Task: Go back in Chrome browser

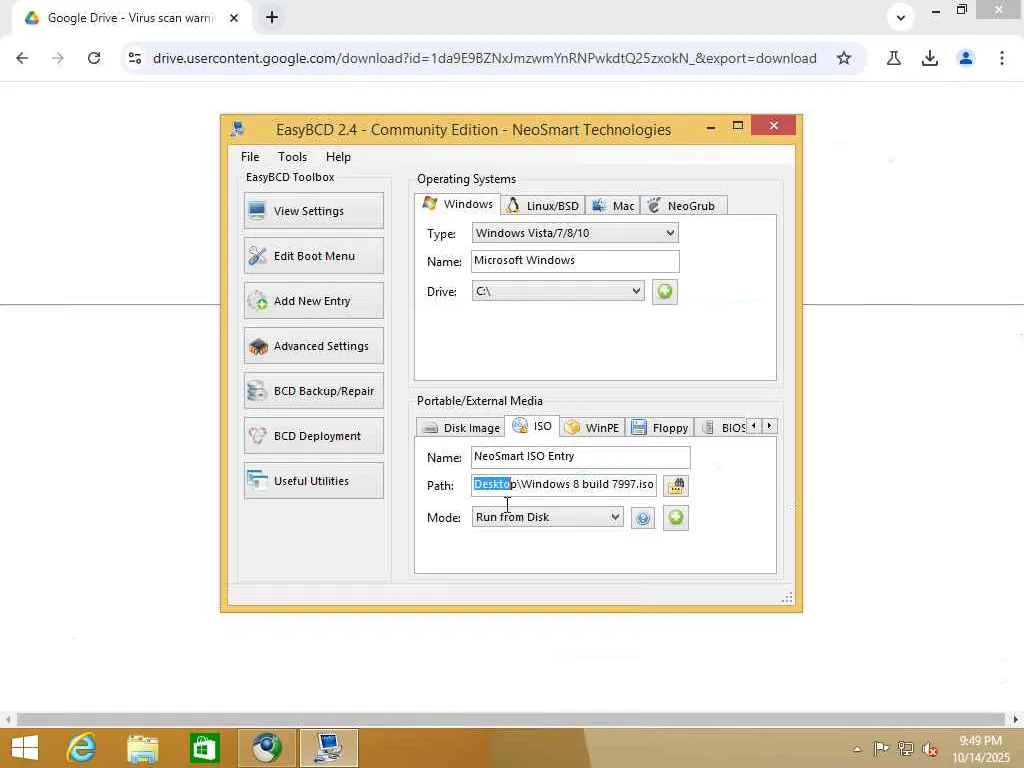Action: point(22,58)
